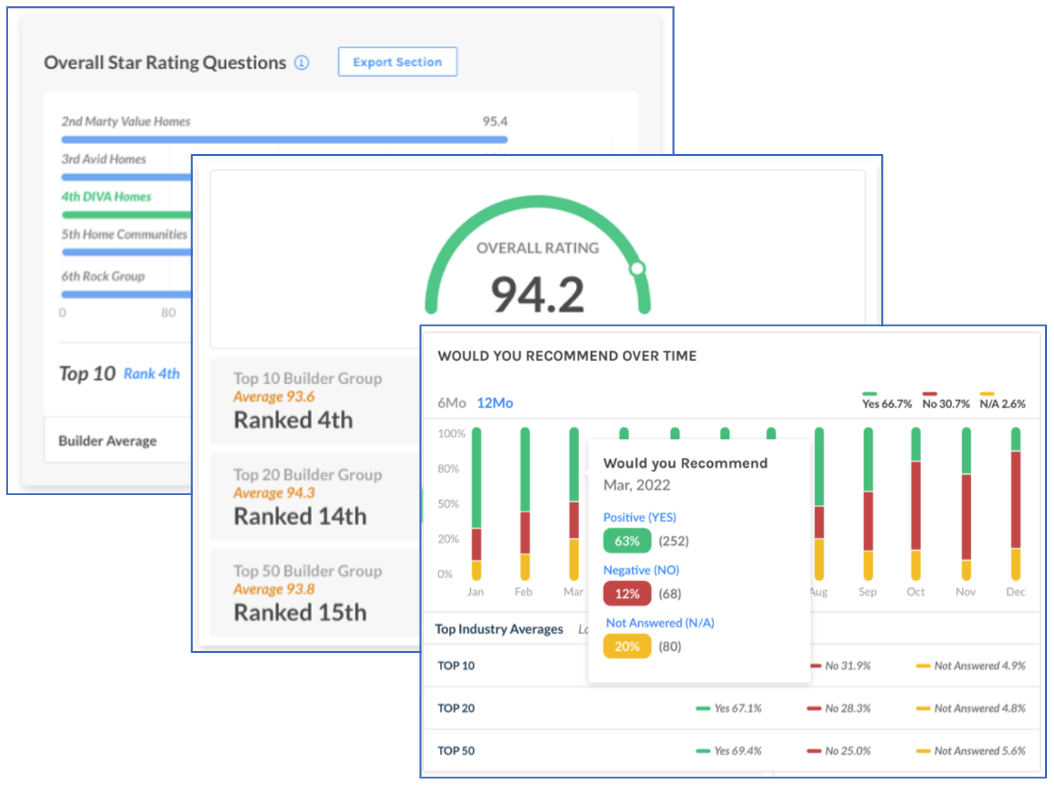
Task: Open the Rank 4th link
Action: 151,373
